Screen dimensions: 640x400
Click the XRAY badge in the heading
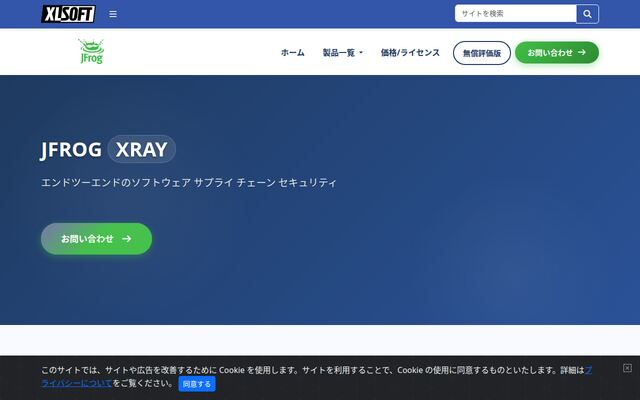point(142,149)
